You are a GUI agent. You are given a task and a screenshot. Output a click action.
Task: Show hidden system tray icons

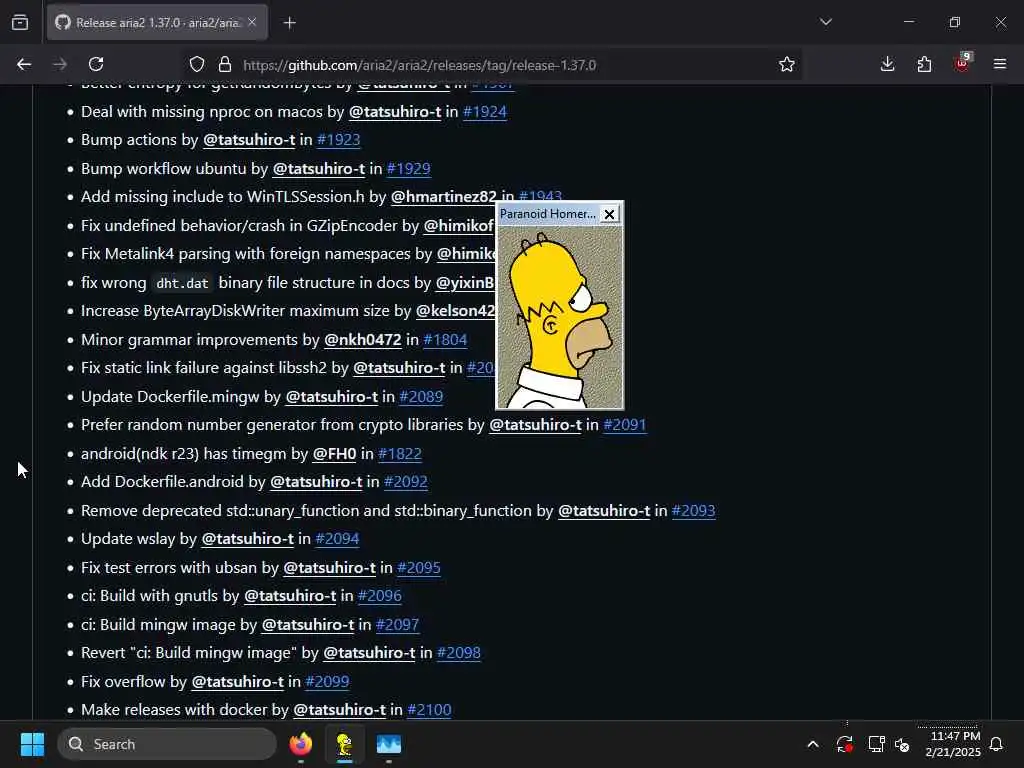point(813,744)
